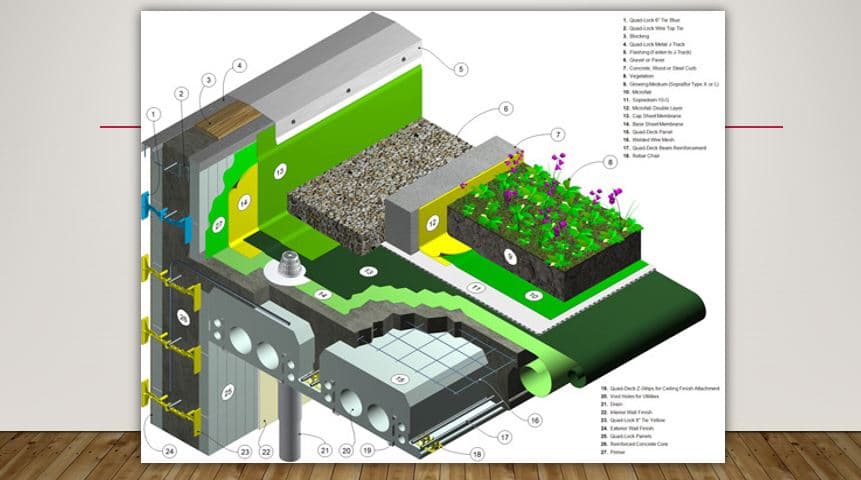Click legend entry 'Reinforced Concrete Core'
Screen dimensions: 861x480
tap(639, 444)
